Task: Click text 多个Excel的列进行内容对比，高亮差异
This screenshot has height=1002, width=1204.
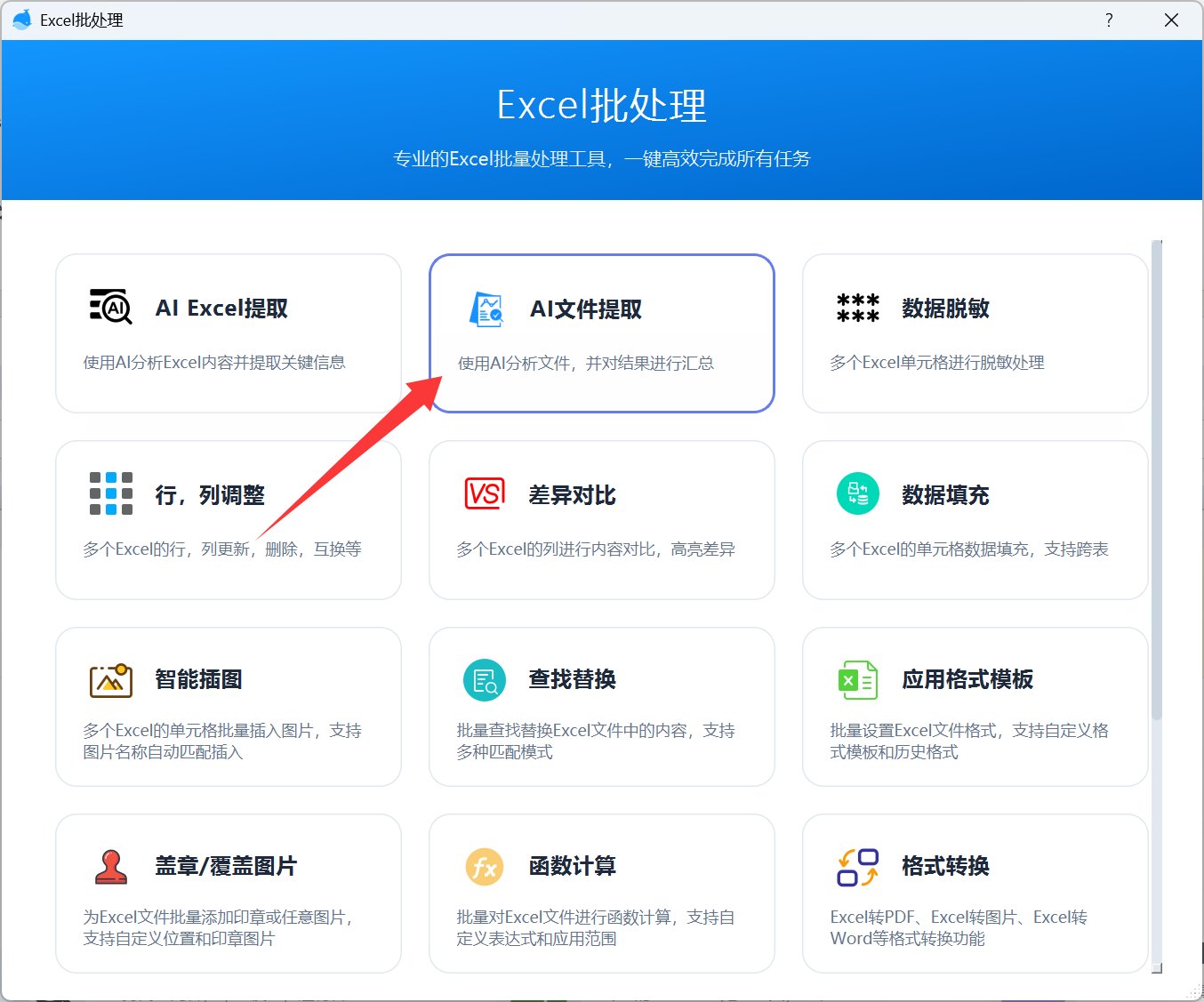Action: (596, 549)
